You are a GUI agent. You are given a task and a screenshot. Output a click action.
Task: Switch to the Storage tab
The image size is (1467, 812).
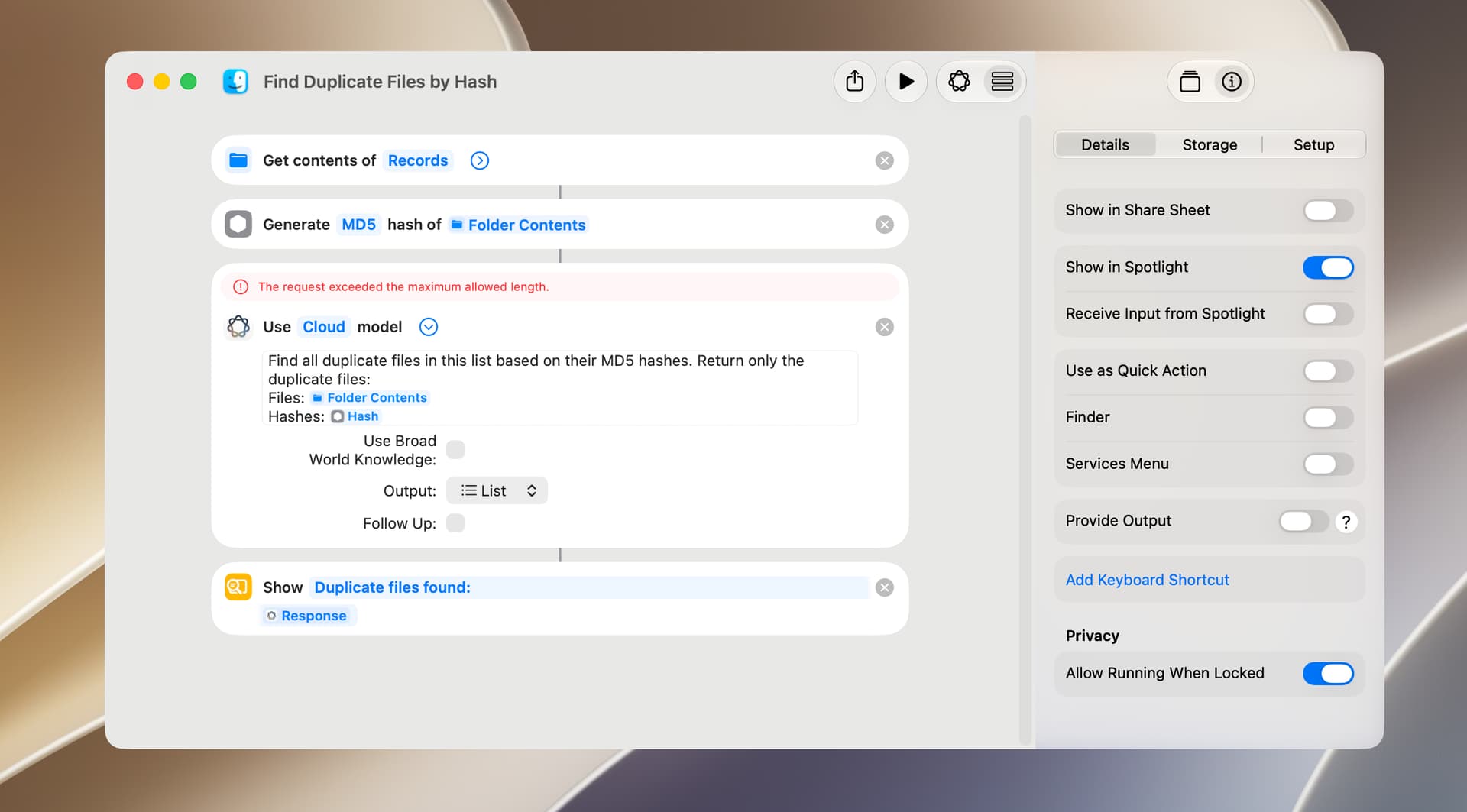1210,144
